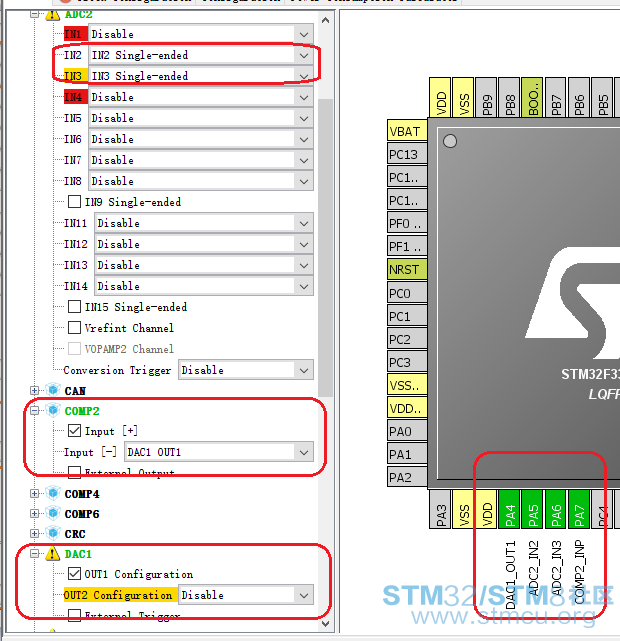Image resolution: width=620 pixels, height=641 pixels.
Task: Select pin PC2 on the chip
Action: pos(407,339)
